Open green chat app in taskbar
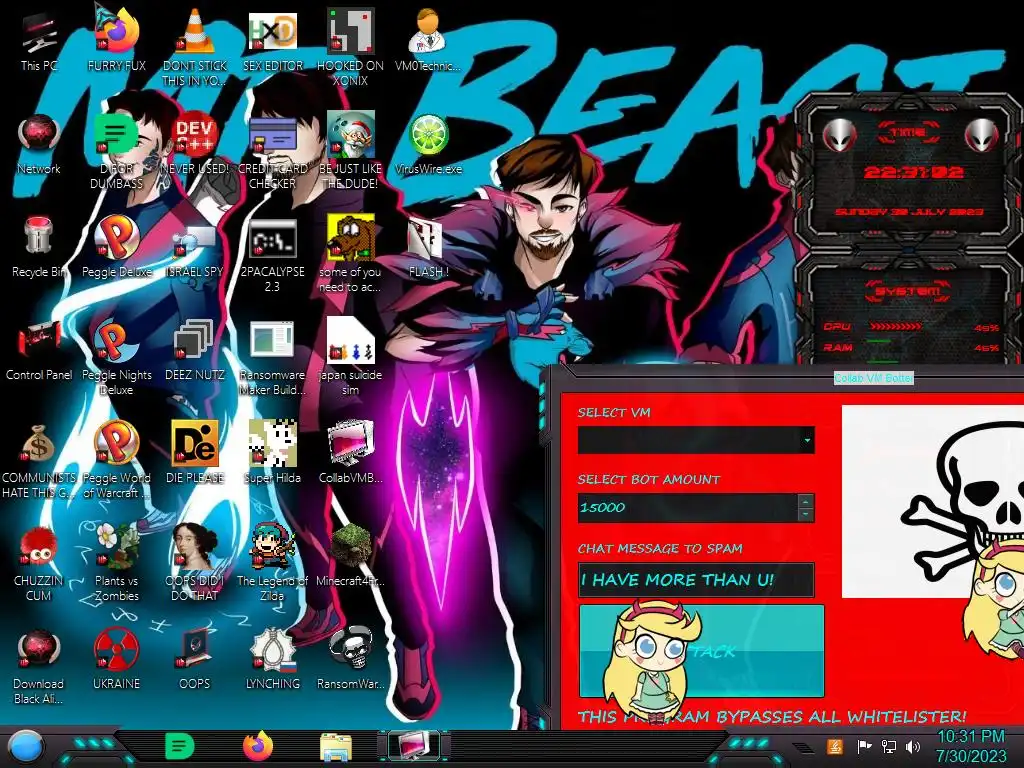 tap(180, 746)
